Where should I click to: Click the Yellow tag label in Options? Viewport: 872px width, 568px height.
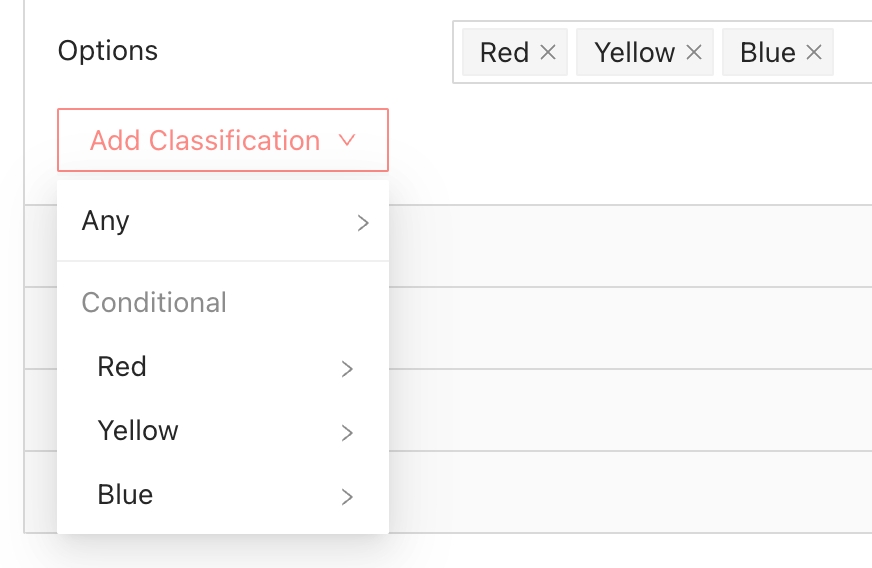point(634,53)
